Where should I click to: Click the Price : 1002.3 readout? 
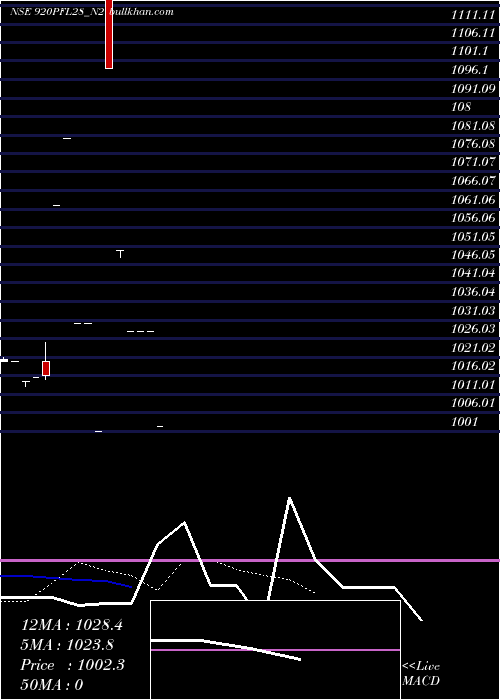pos(72,665)
